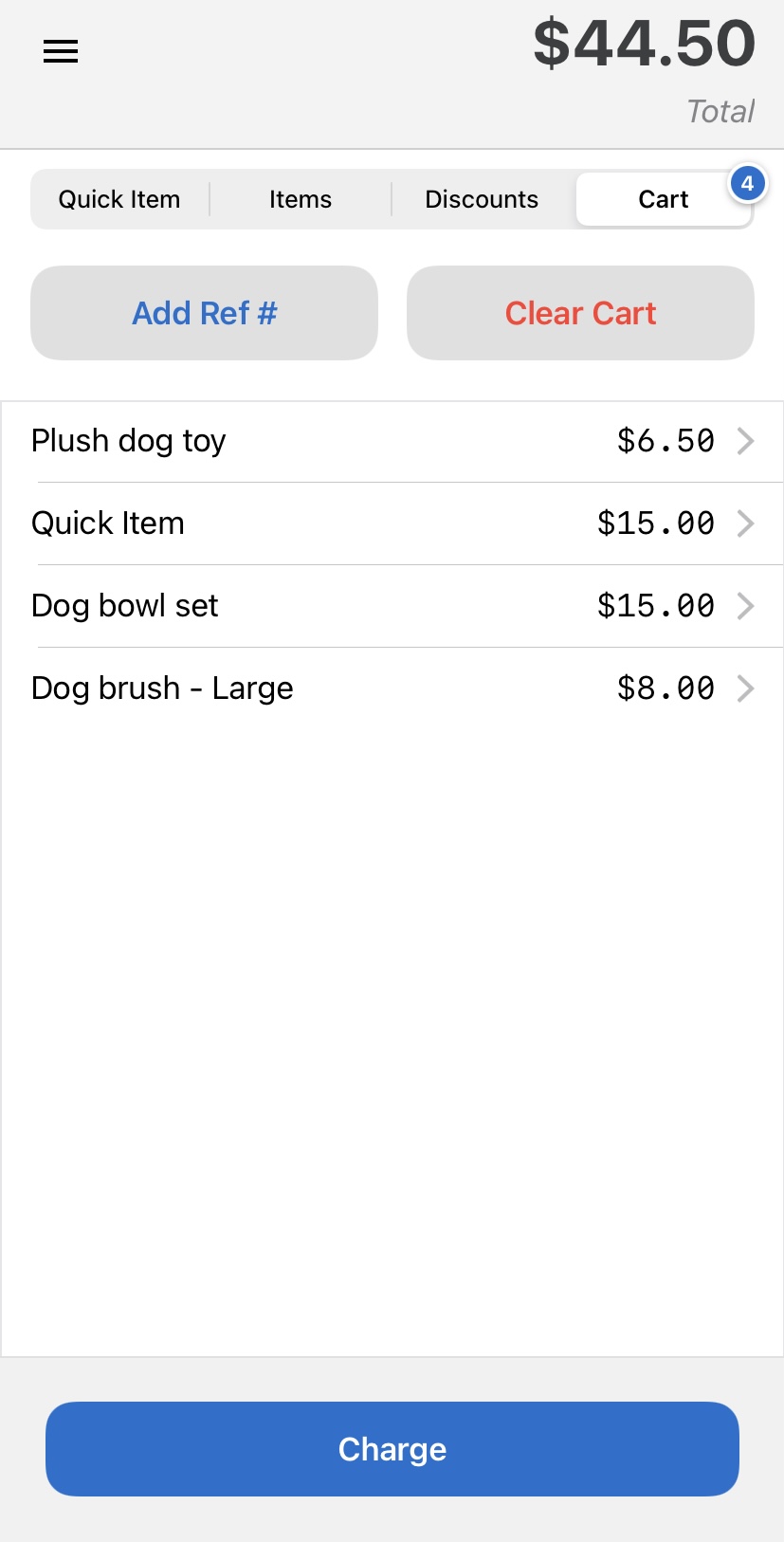Screen dimensions: 784x1542
Task: Expand Dog brush - Large chevron arrow
Action: point(746,688)
